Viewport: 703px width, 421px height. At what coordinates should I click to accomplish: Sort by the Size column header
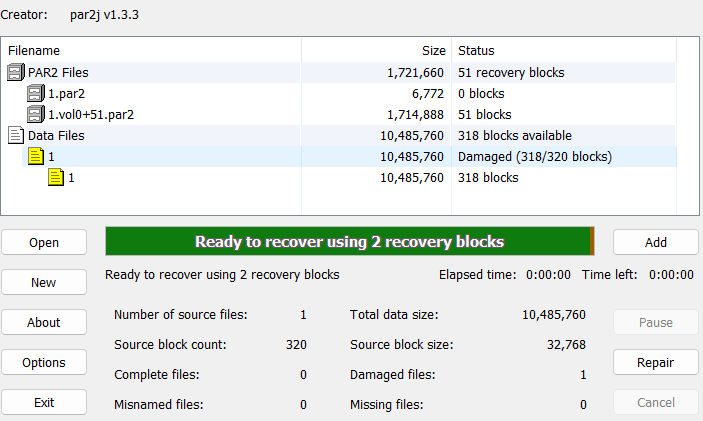[376, 50]
